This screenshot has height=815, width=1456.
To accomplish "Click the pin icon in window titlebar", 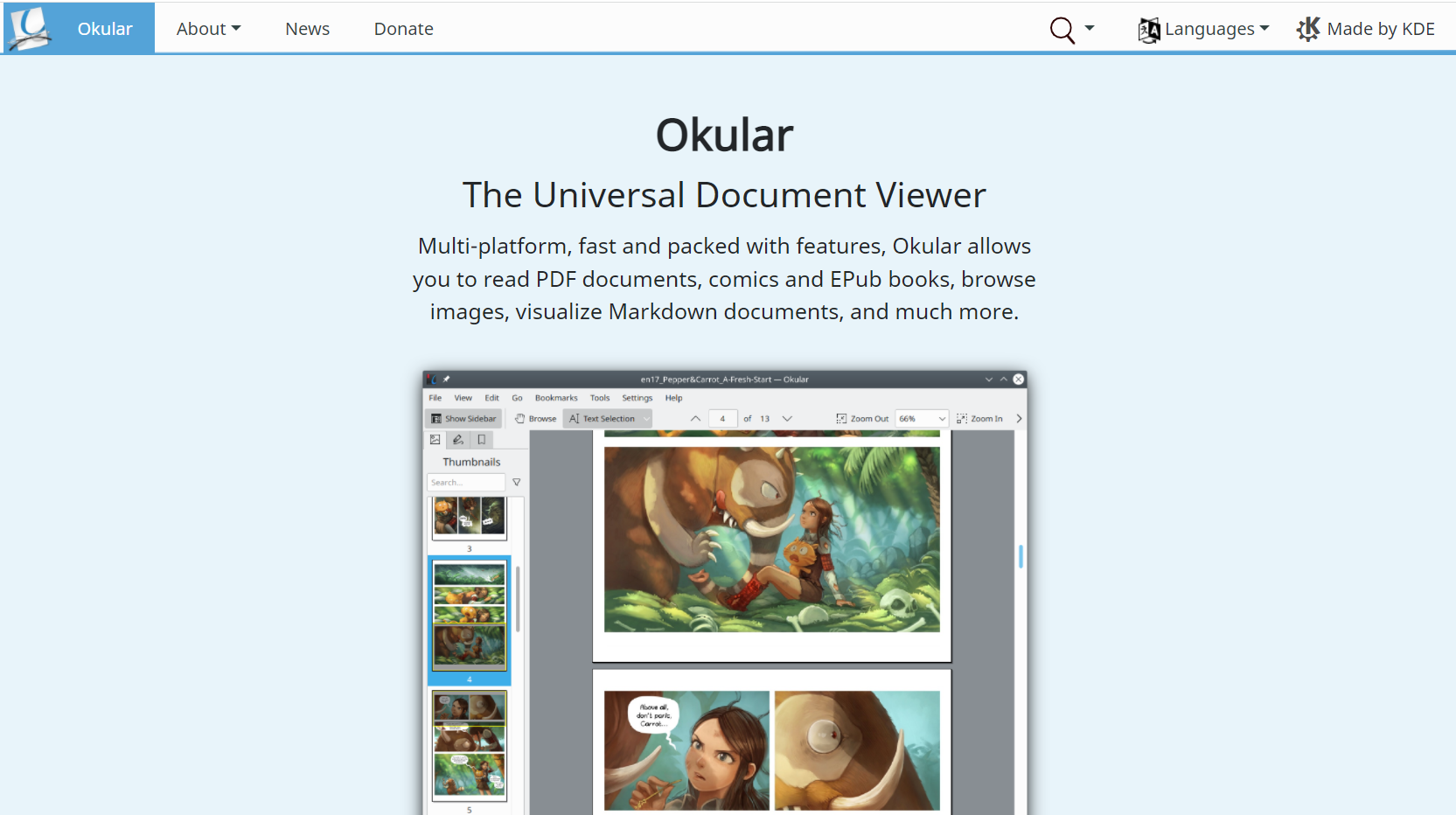I will pos(446,380).
